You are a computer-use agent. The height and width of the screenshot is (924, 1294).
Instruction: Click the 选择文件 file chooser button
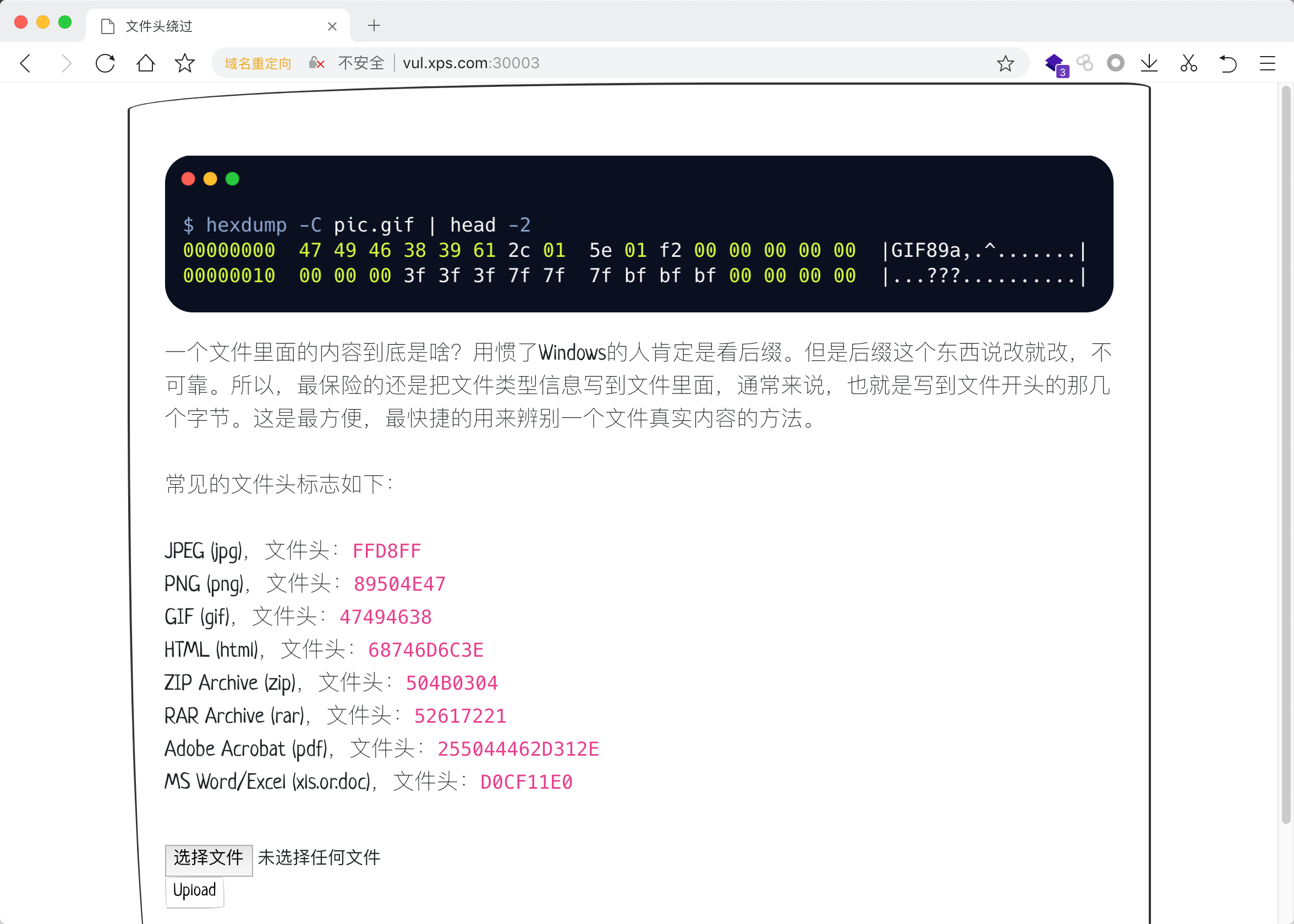(209, 859)
